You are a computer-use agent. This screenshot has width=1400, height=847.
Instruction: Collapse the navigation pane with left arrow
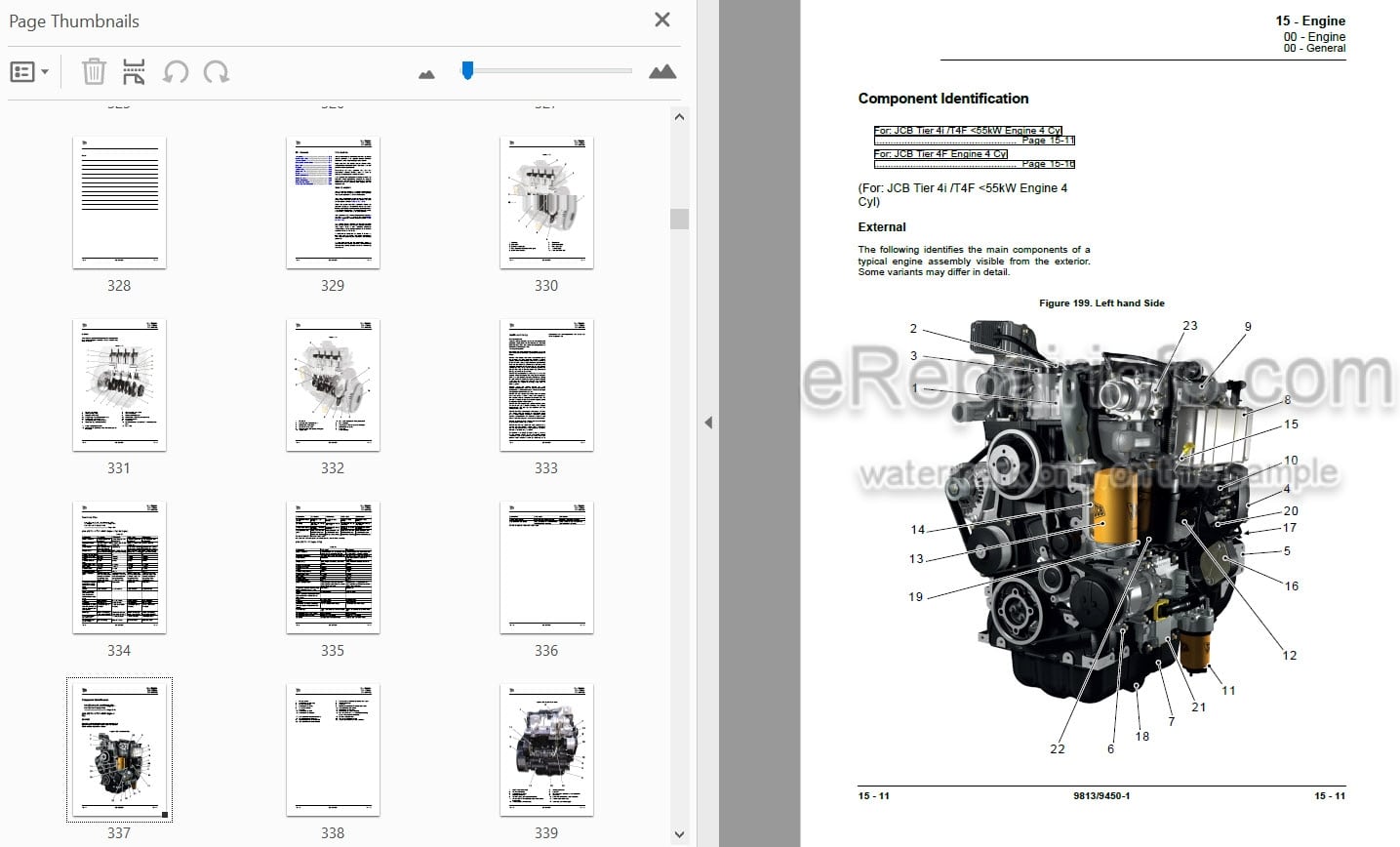[x=708, y=423]
